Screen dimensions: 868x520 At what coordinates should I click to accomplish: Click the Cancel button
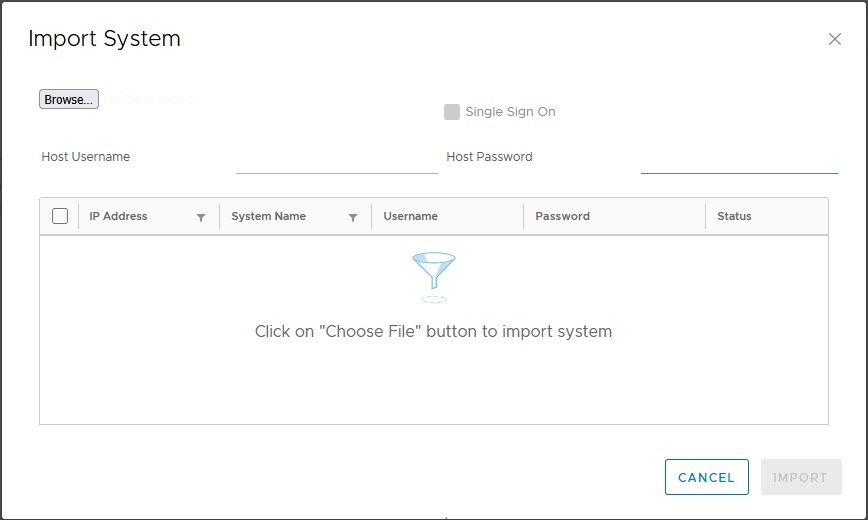706,477
